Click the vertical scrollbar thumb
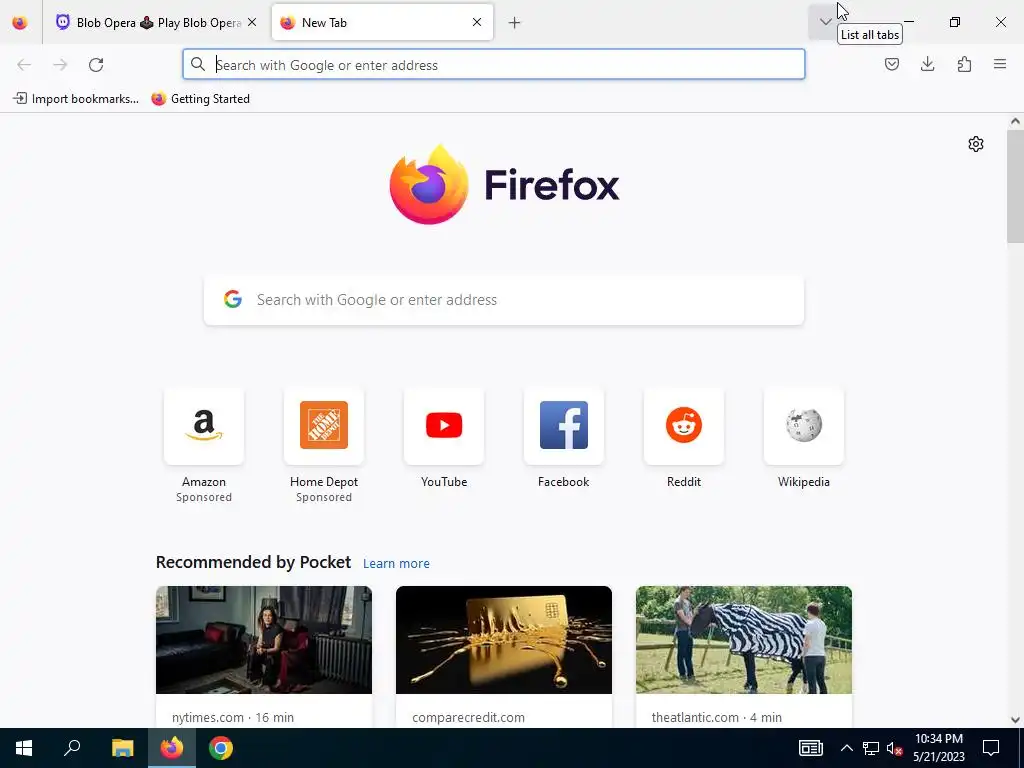Viewport: 1024px width, 768px height. 1015,185
